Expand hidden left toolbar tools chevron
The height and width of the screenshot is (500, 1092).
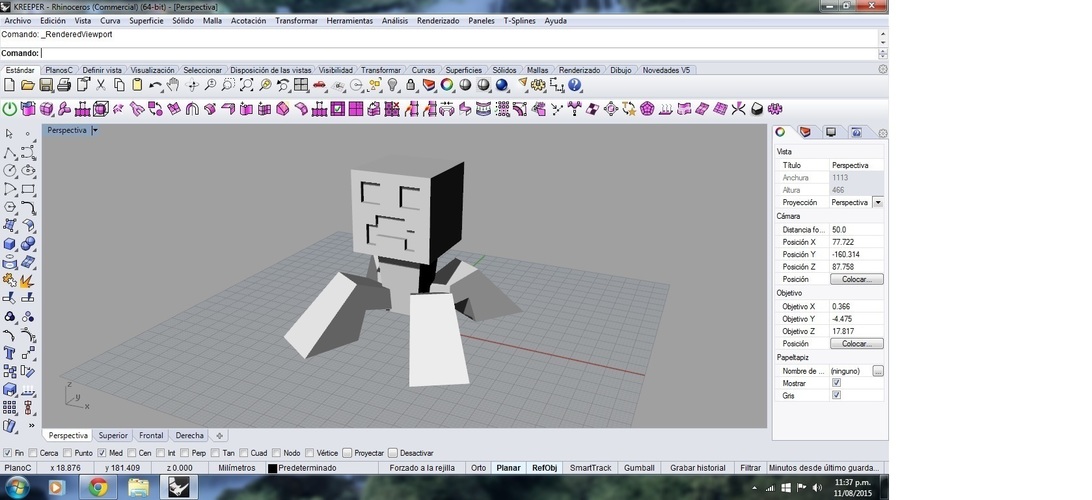point(31,425)
